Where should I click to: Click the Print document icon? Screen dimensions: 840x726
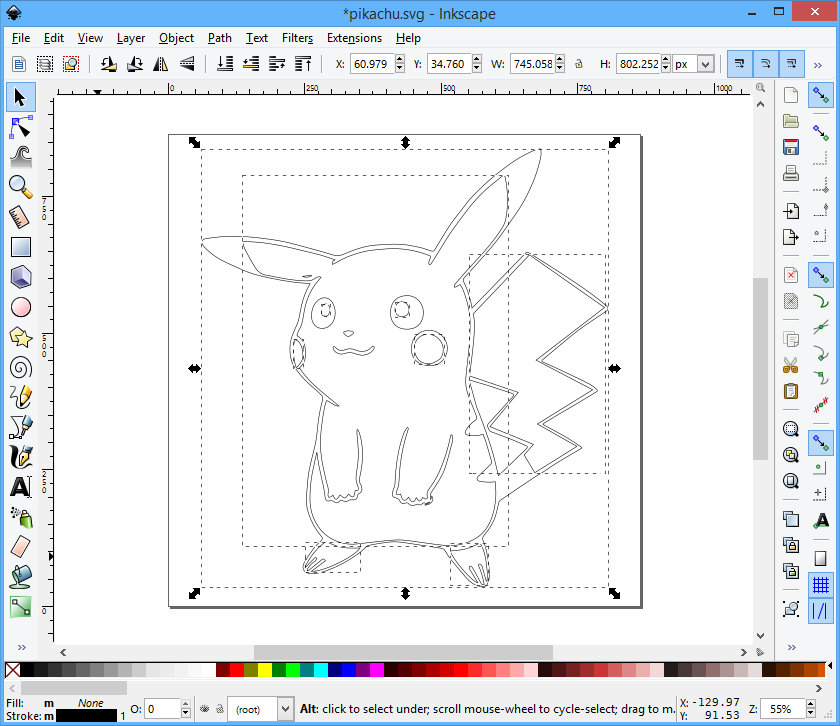click(791, 174)
